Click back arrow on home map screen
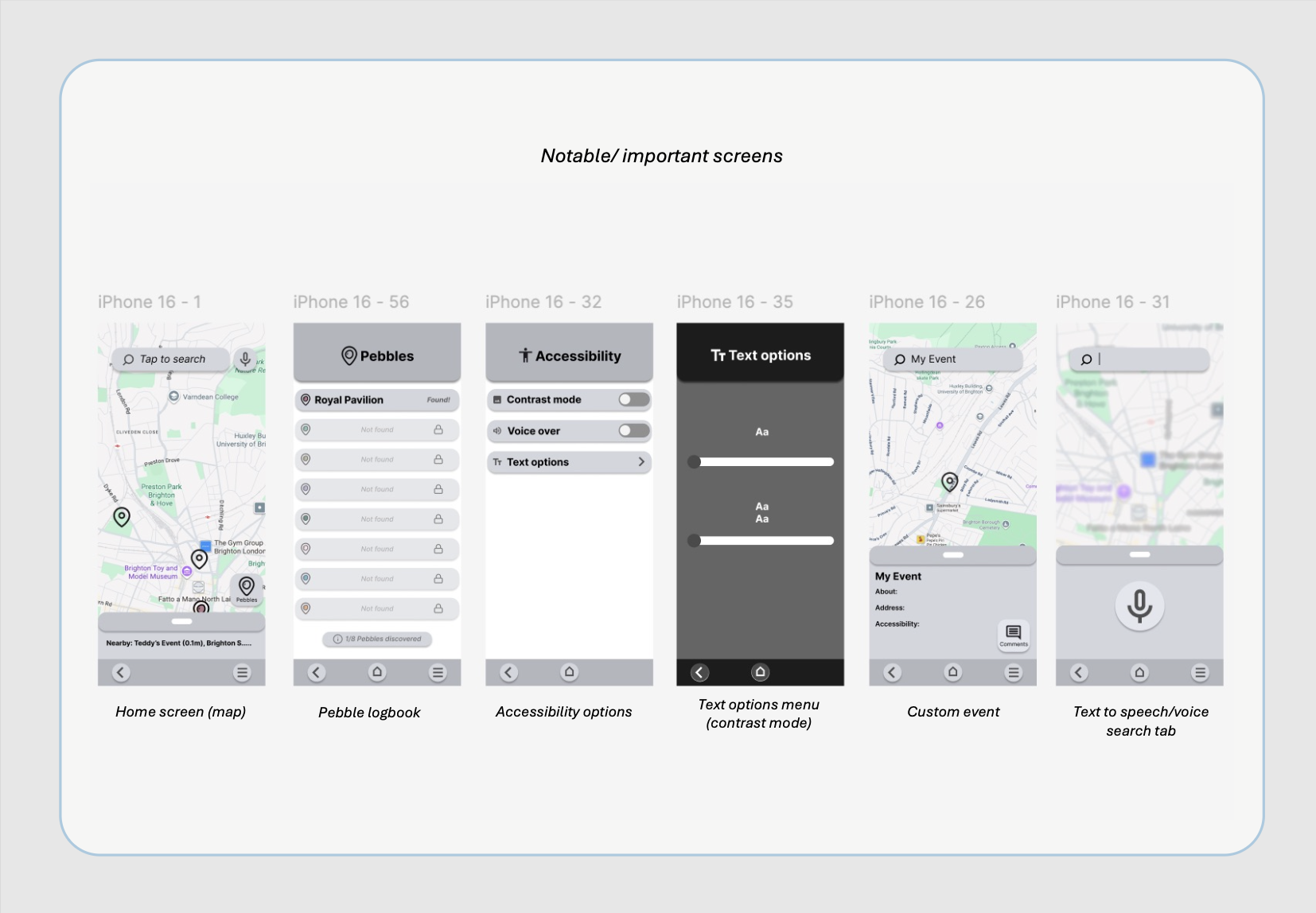The width and height of the screenshot is (1316, 913). coord(121,673)
